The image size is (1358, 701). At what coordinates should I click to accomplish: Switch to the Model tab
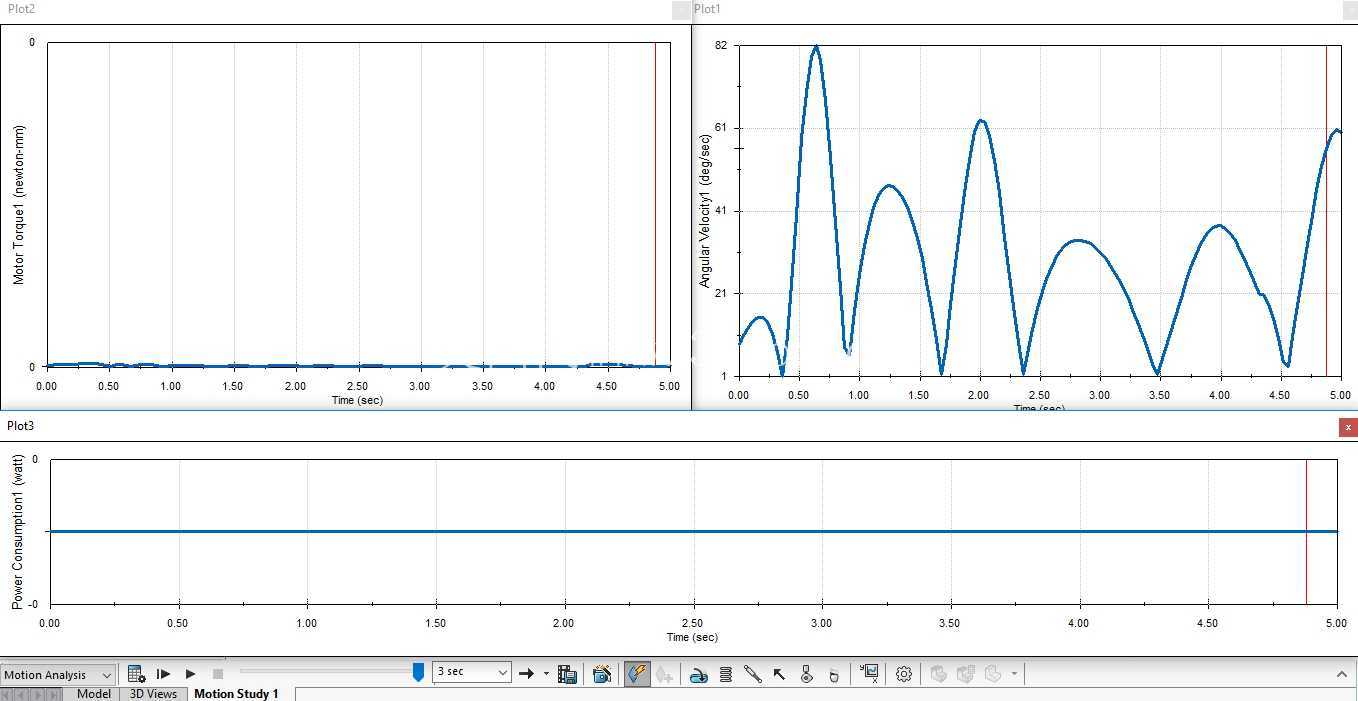94,693
